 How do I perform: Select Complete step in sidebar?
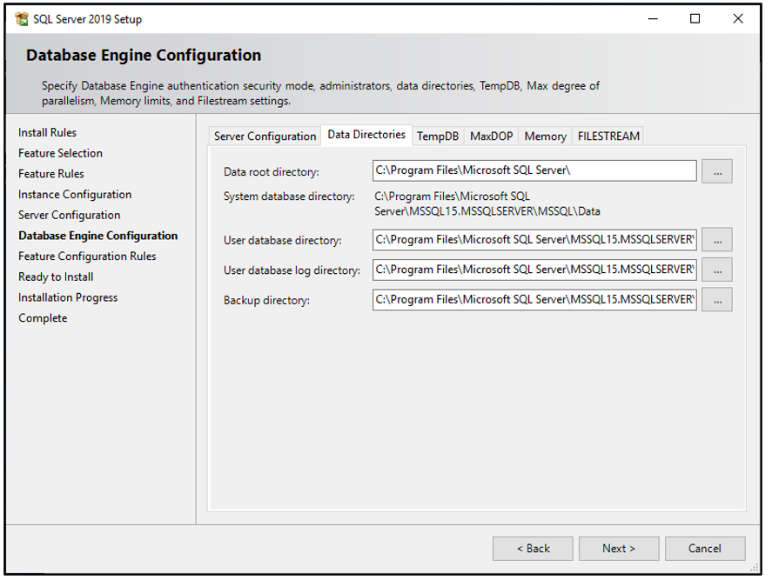coord(43,318)
